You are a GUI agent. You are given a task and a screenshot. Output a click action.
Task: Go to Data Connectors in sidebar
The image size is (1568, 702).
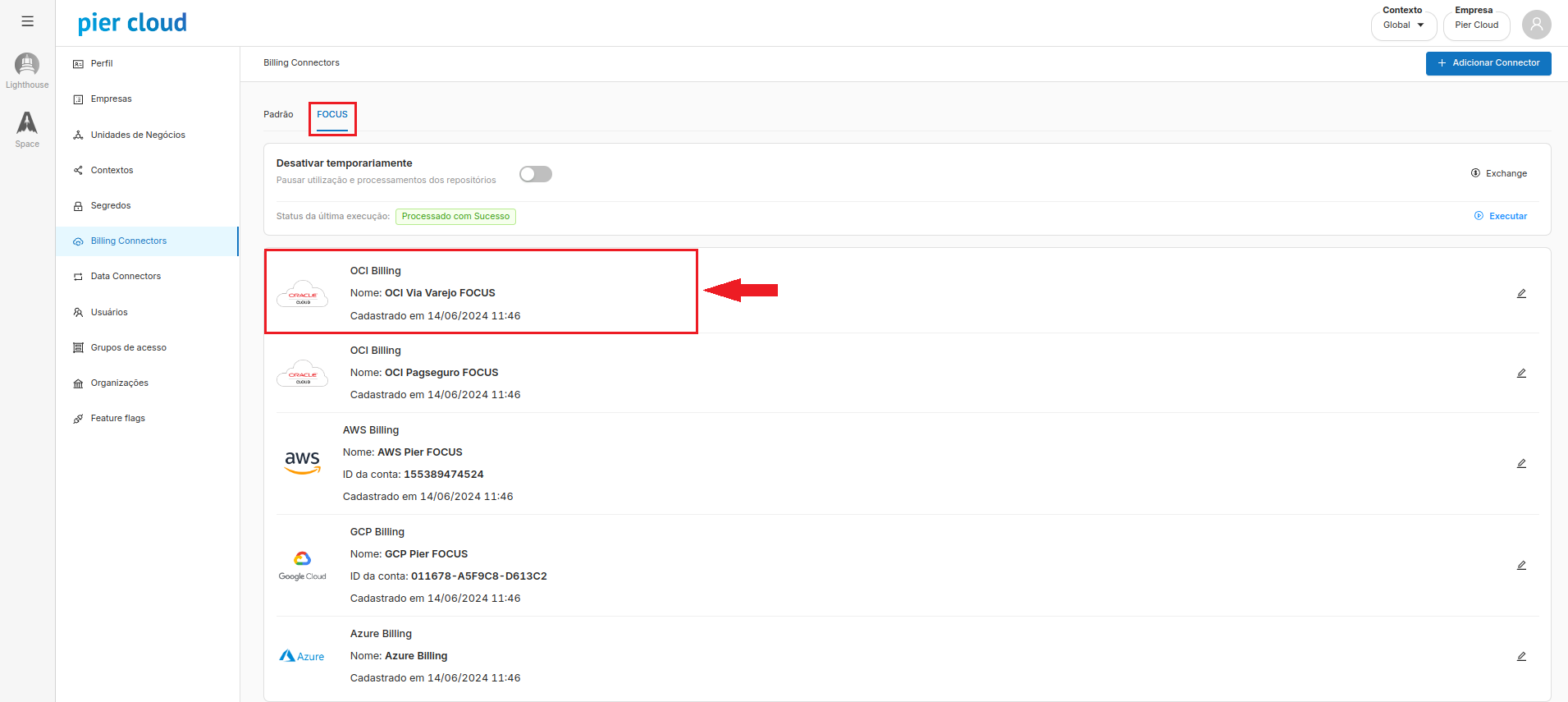point(126,277)
